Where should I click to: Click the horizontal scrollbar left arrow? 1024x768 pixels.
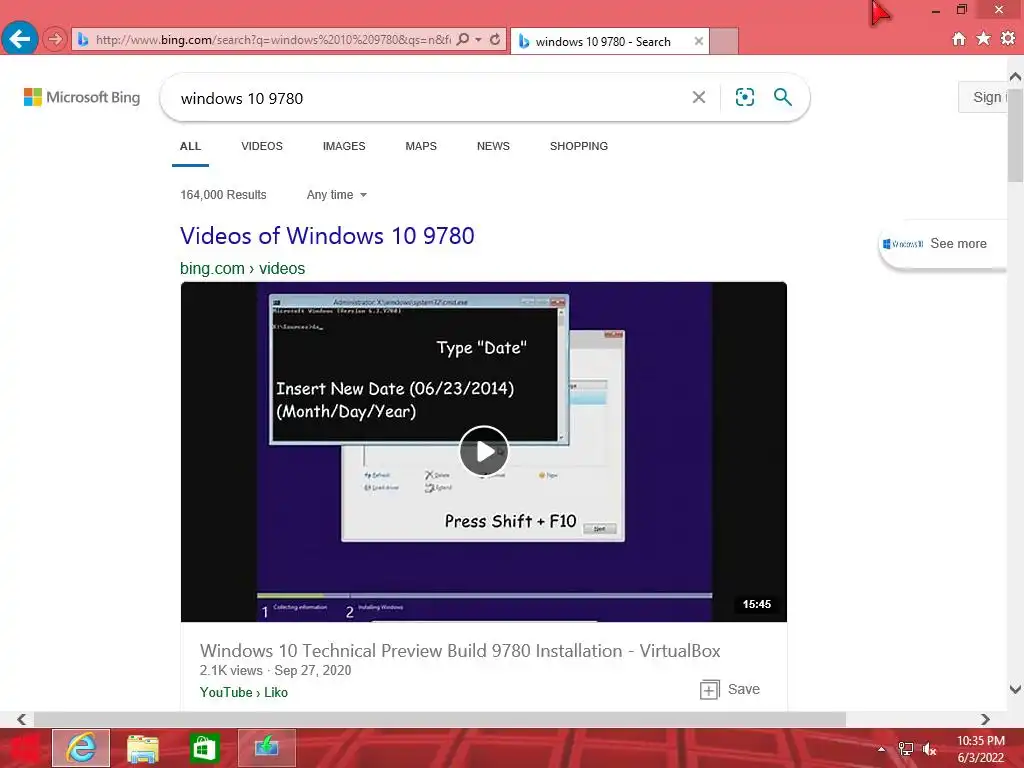(22, 720)
